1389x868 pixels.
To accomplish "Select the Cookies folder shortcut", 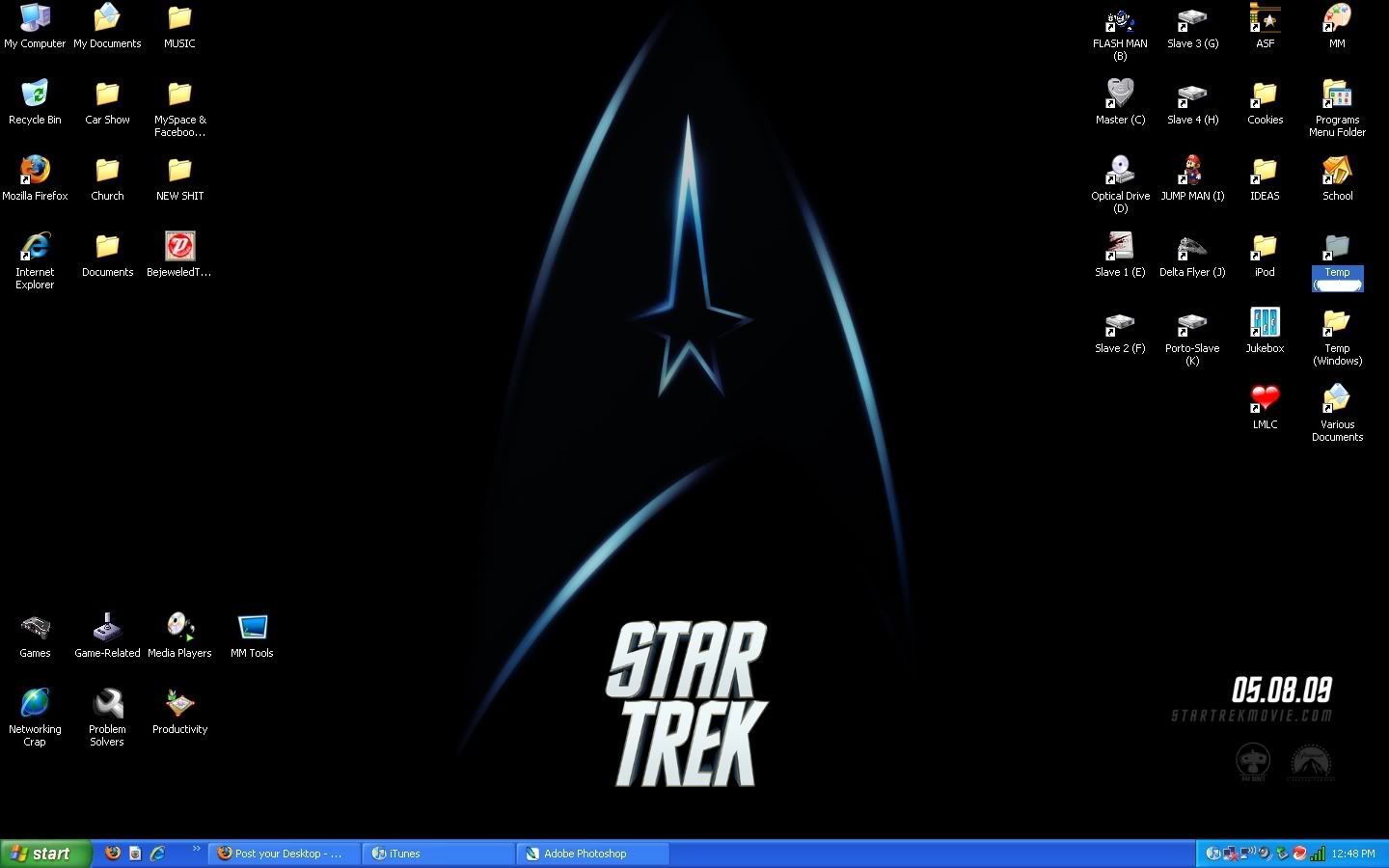I will click(1265, 102).
